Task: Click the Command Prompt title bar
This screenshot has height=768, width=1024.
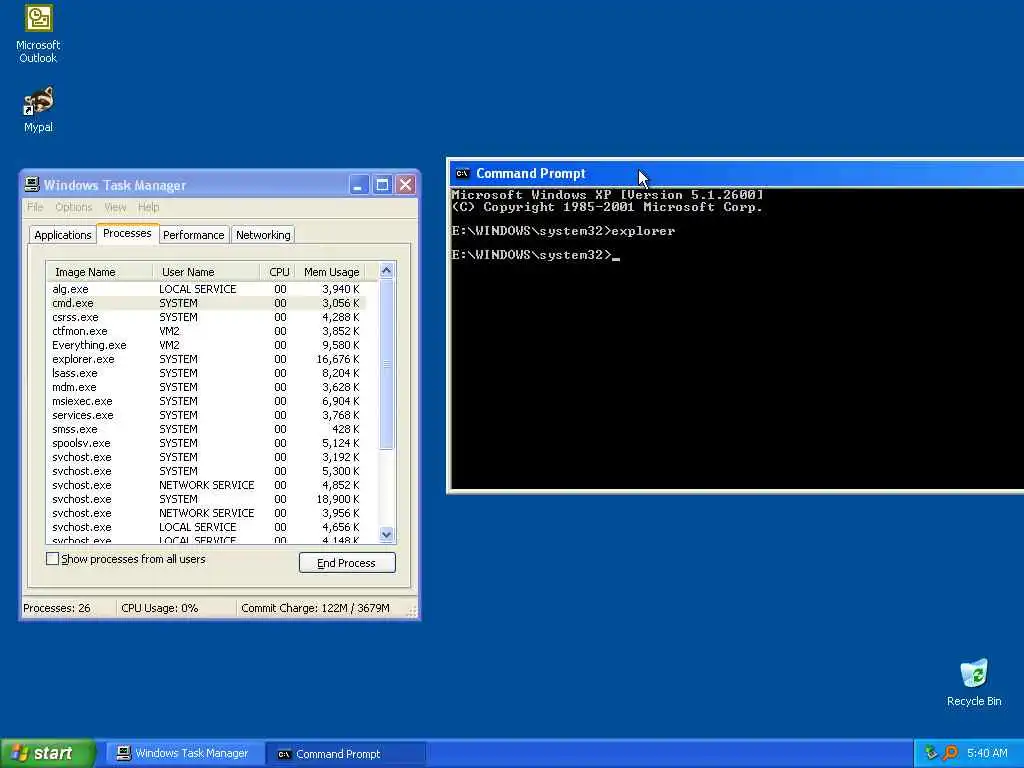Action: pos(737,174)
